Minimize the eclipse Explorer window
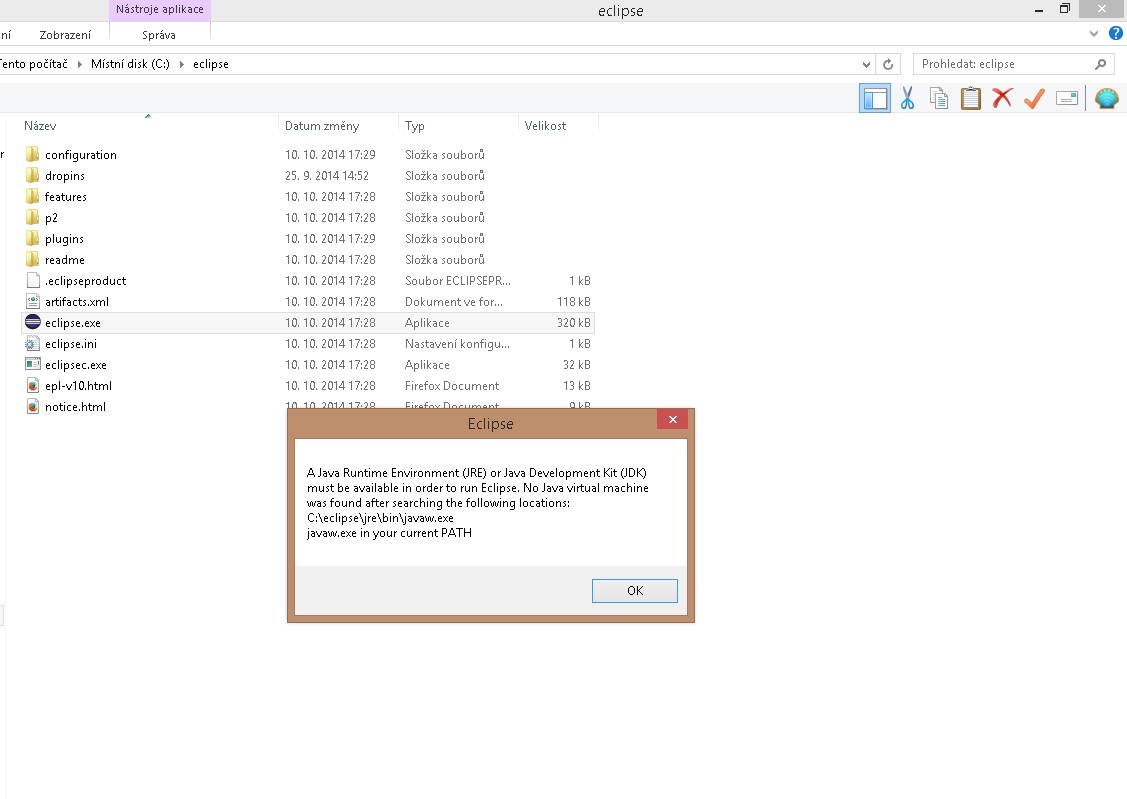This screenshot has height=799, width=1127. tap(1039, 9)
